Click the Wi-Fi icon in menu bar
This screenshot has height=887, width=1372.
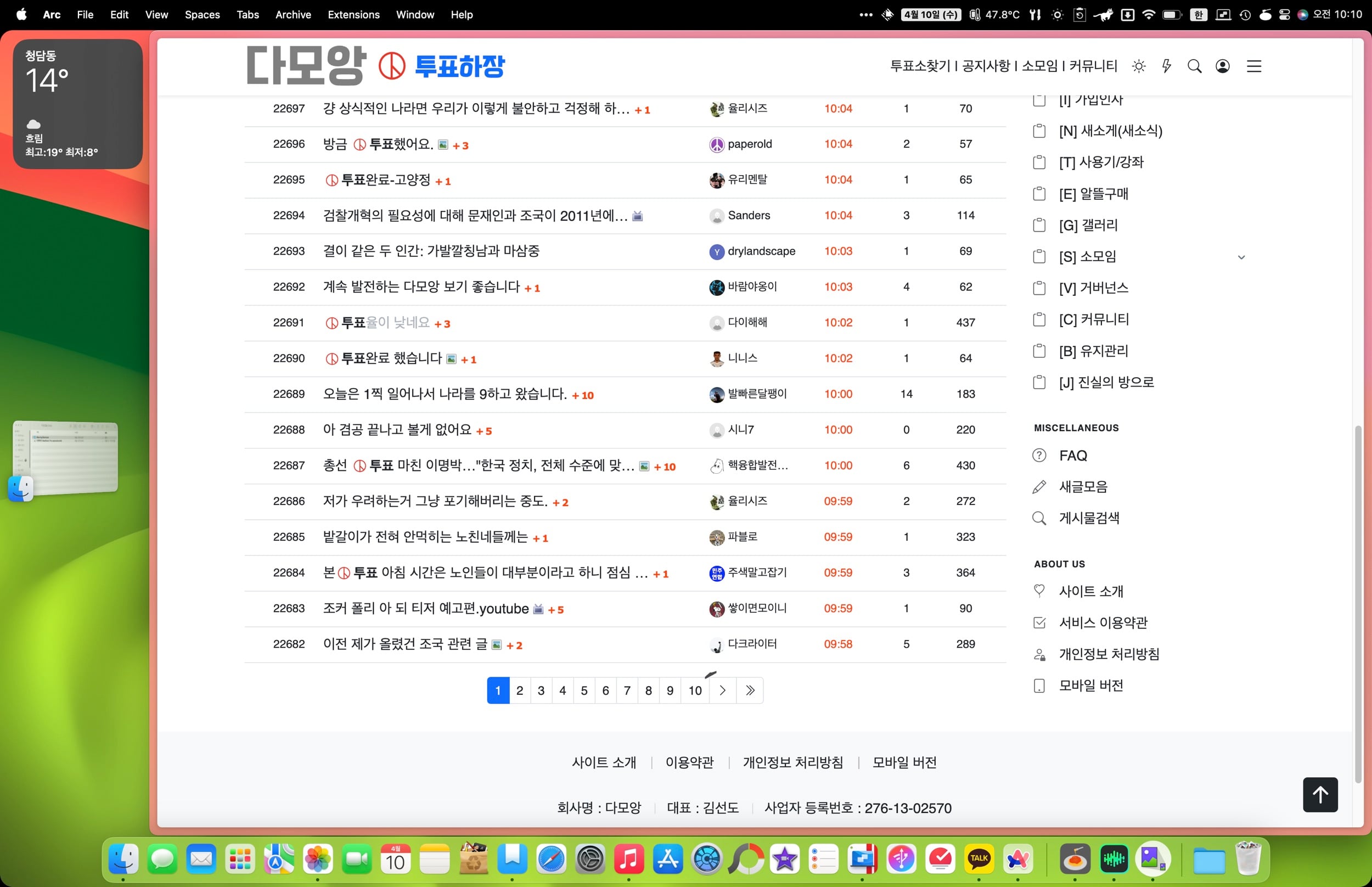click(x=1149, y=14)
